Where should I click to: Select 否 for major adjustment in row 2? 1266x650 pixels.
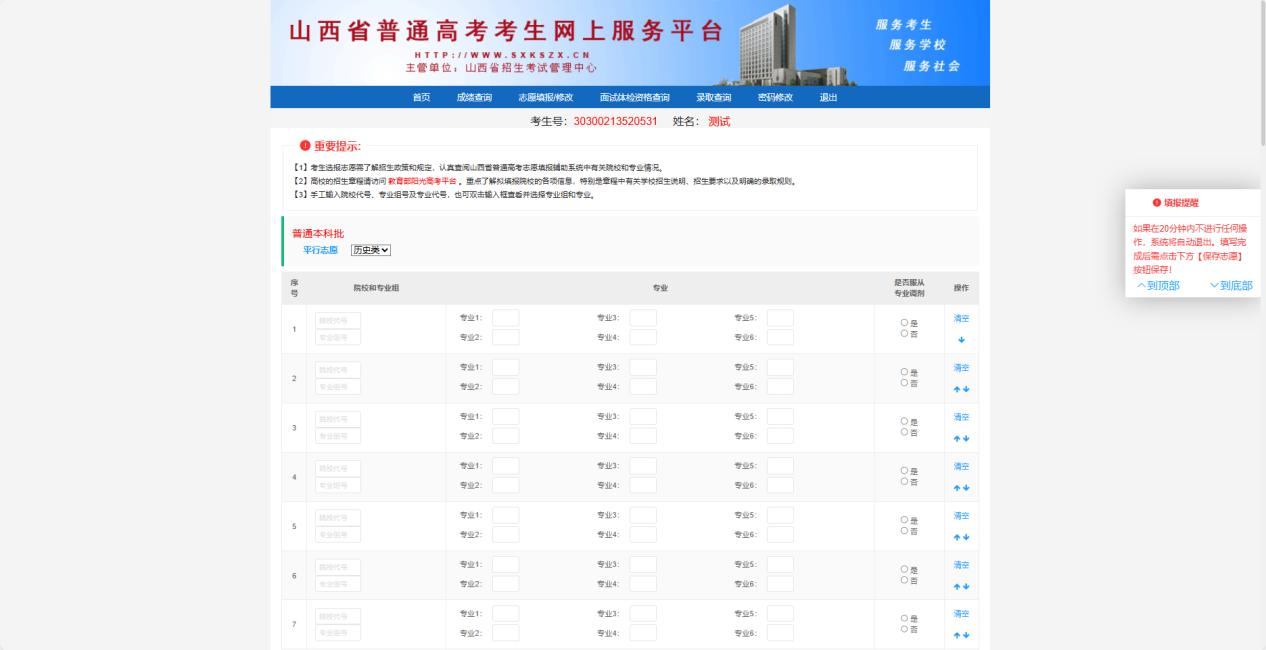point(904,383)
